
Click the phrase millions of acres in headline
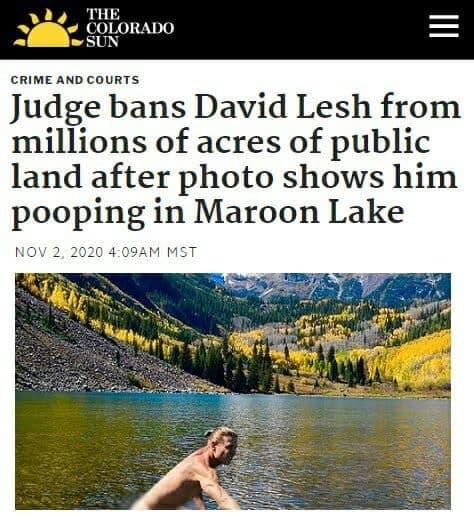(146, 142)
